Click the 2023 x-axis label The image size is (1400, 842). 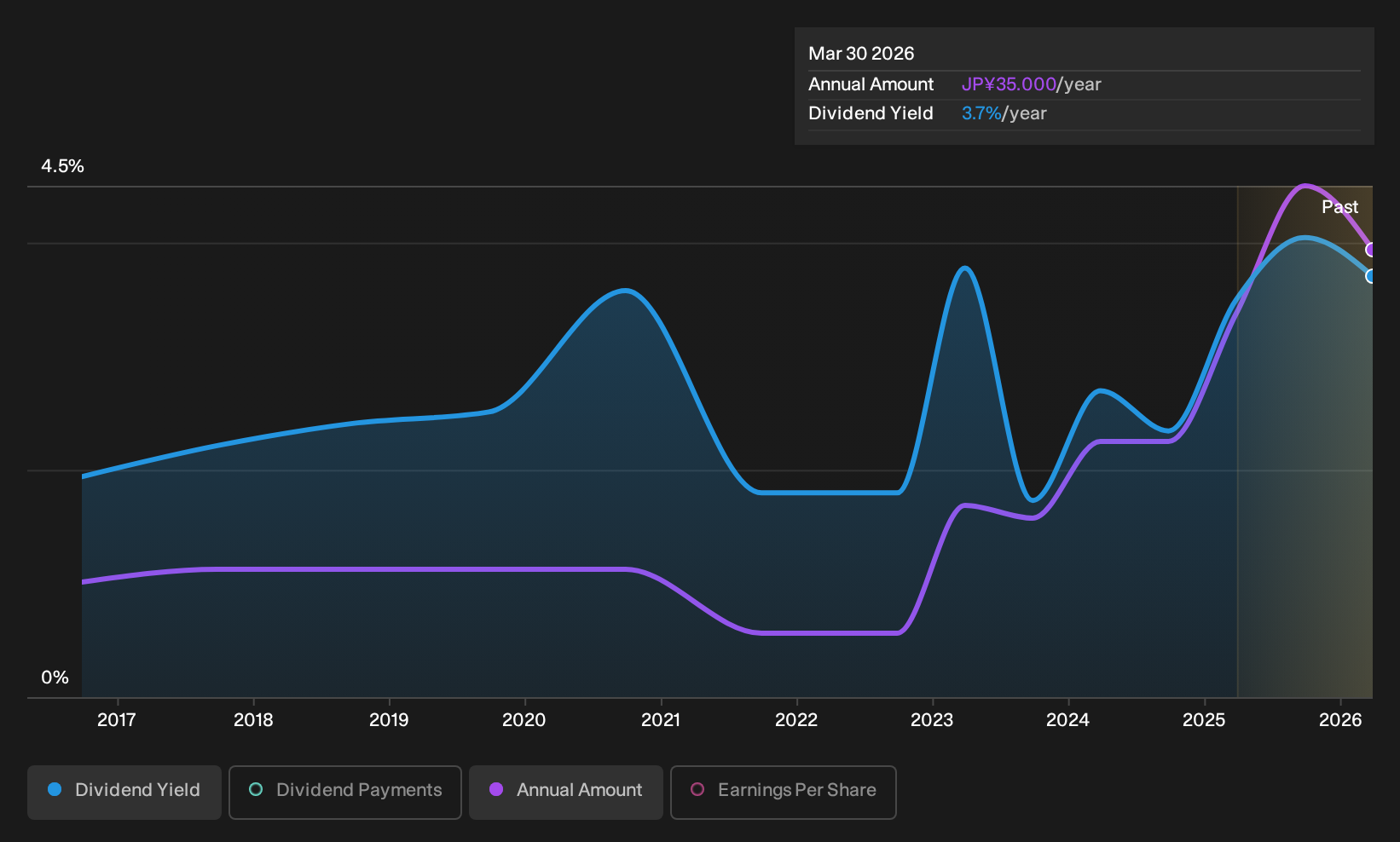pyautogui.click(x=932, y=720)
